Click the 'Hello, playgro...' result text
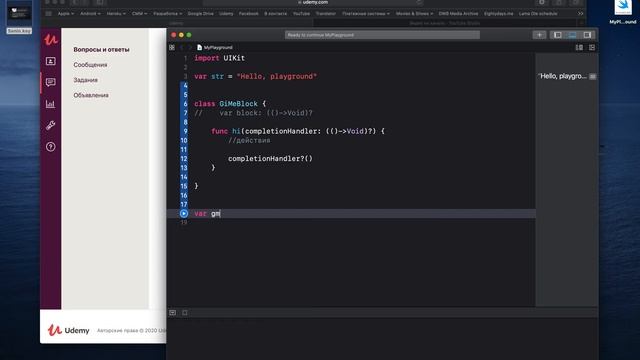The width and height of the screenshot is (640, 360). point(563,76)
